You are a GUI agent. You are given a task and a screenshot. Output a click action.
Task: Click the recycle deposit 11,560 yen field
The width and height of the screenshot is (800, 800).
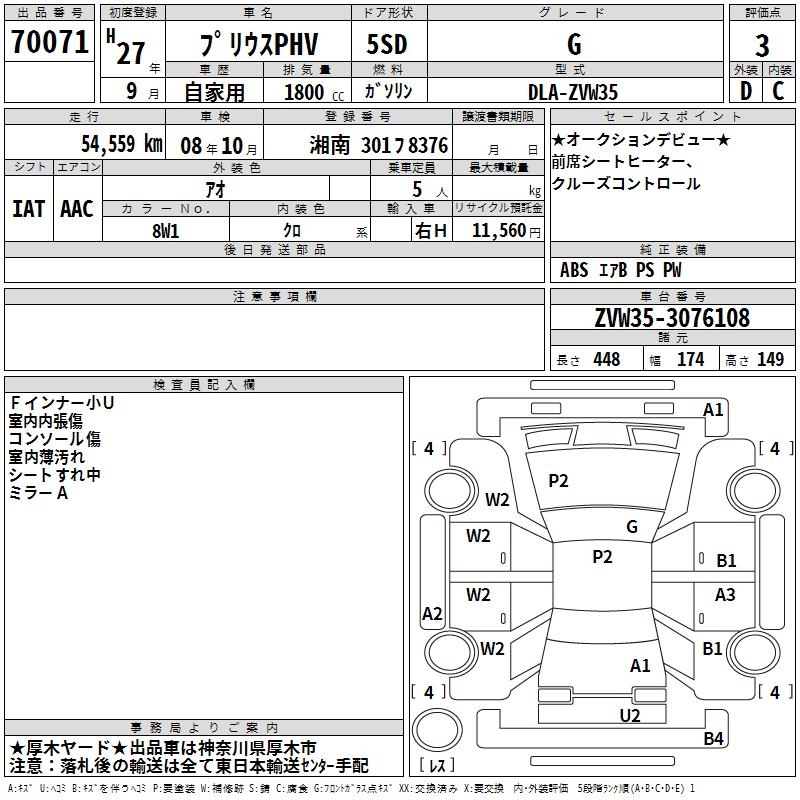point(498,229)
